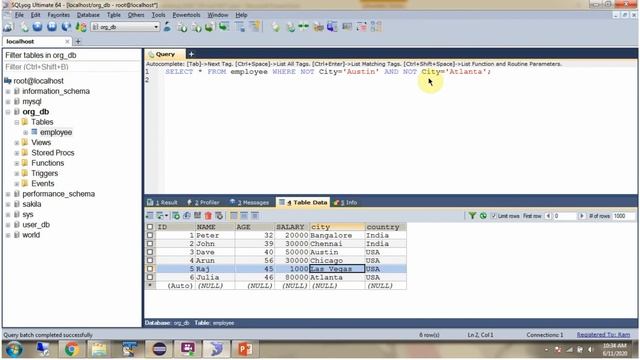640x360 pixels.
Task: Expand the Views folder node
Action: [x=17, y=142]
